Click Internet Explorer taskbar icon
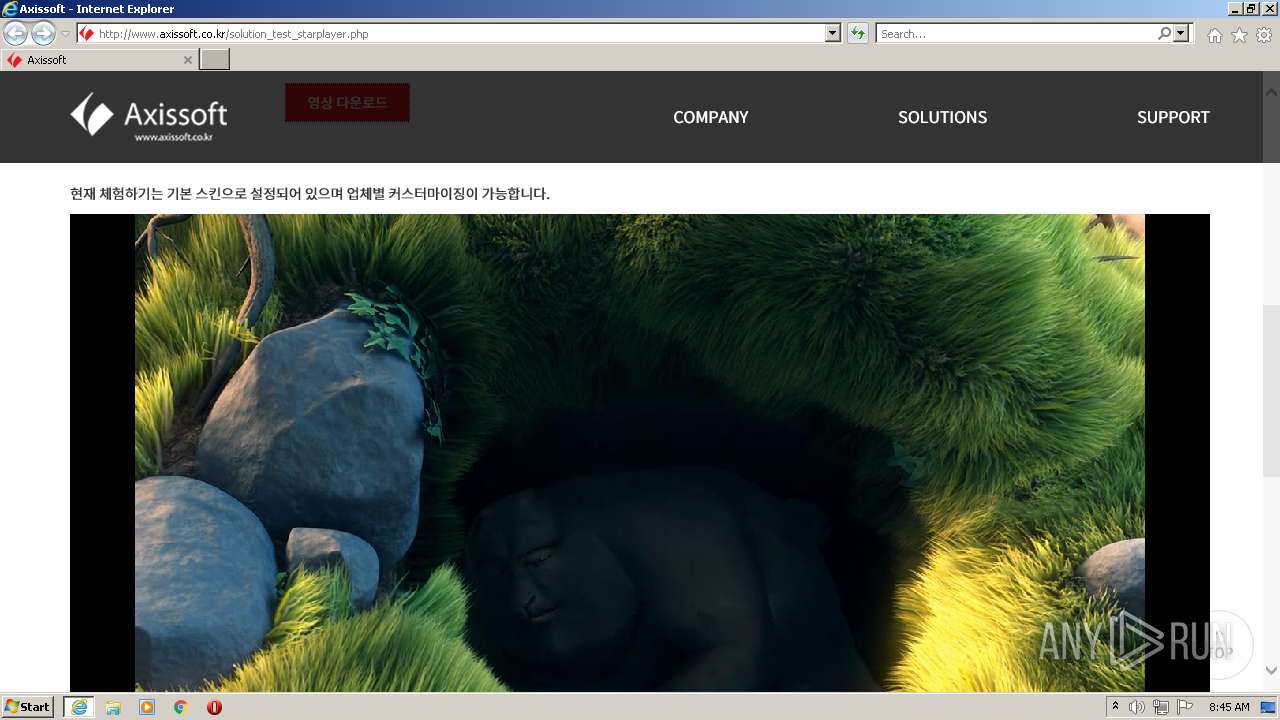 (x=79, y=707)
